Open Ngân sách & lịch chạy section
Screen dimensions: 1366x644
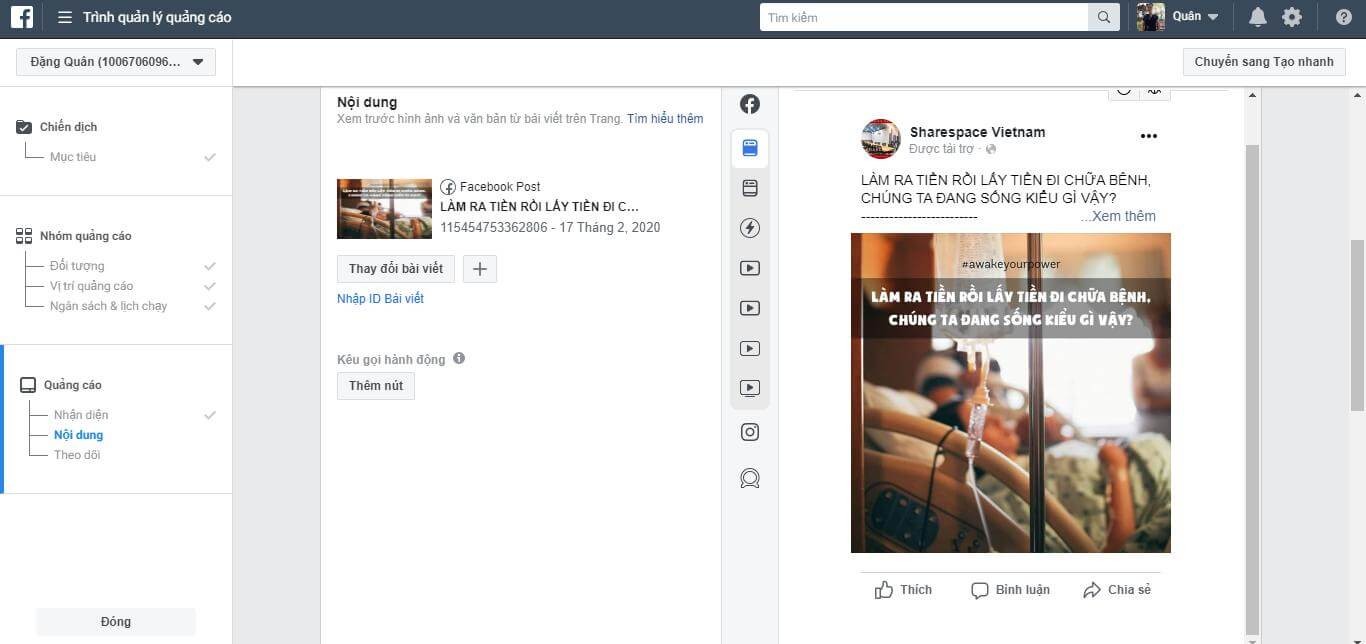[x=108, y=306]
